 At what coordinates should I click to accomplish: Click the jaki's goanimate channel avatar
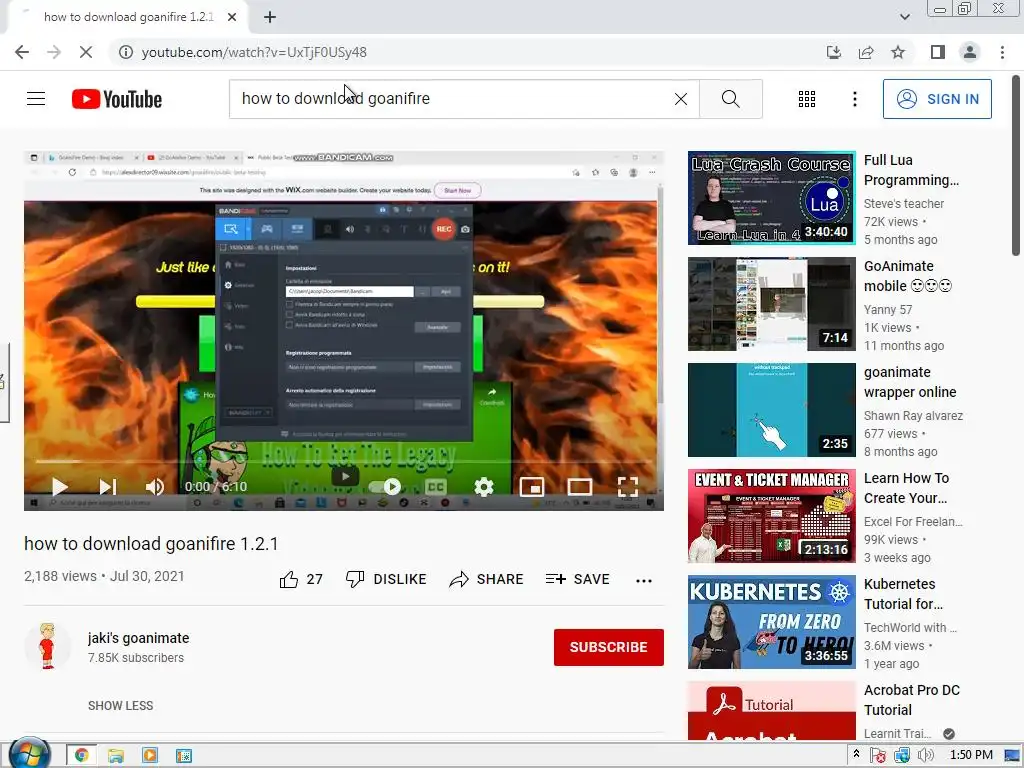(47, 646)
